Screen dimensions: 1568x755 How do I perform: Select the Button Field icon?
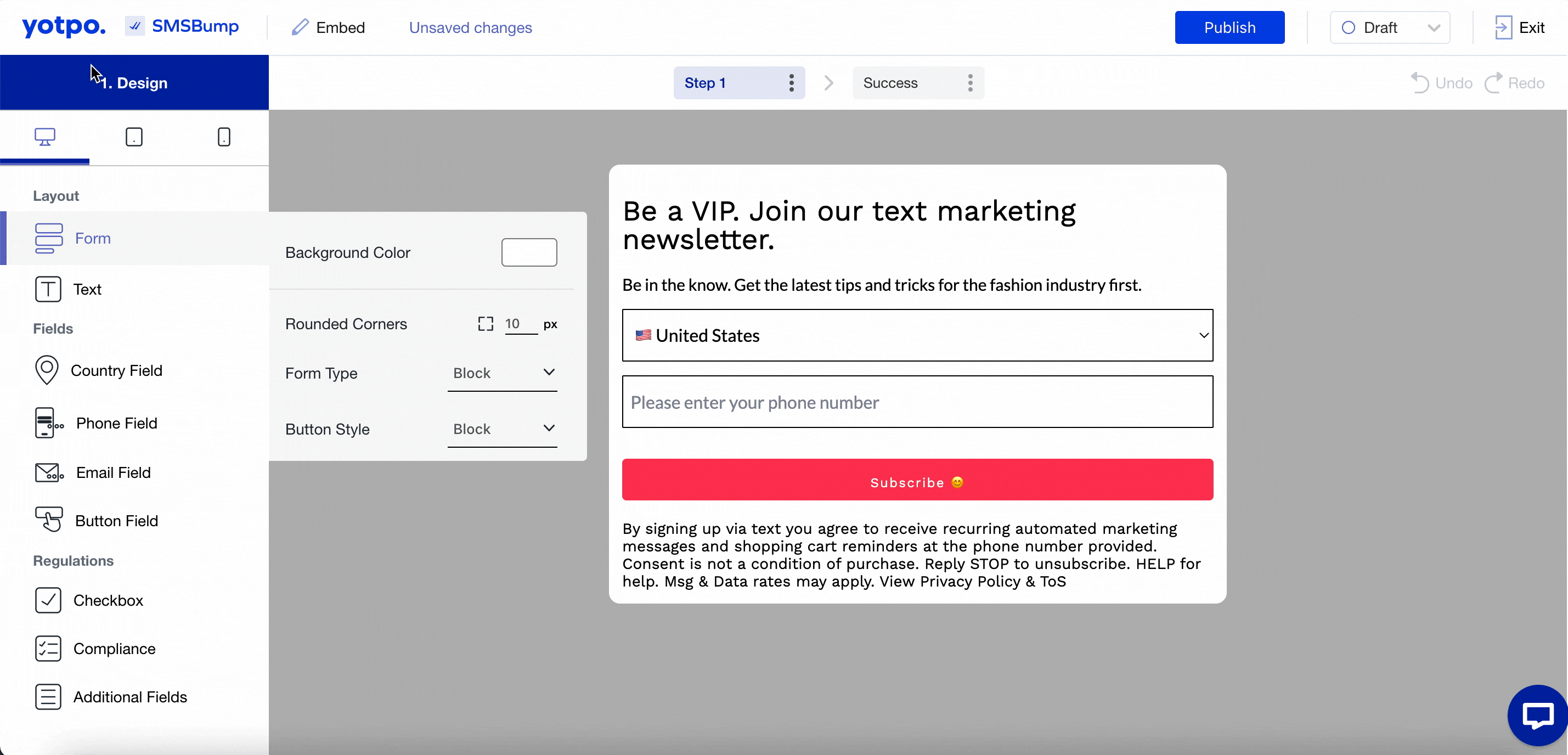(x=49, y=520)
